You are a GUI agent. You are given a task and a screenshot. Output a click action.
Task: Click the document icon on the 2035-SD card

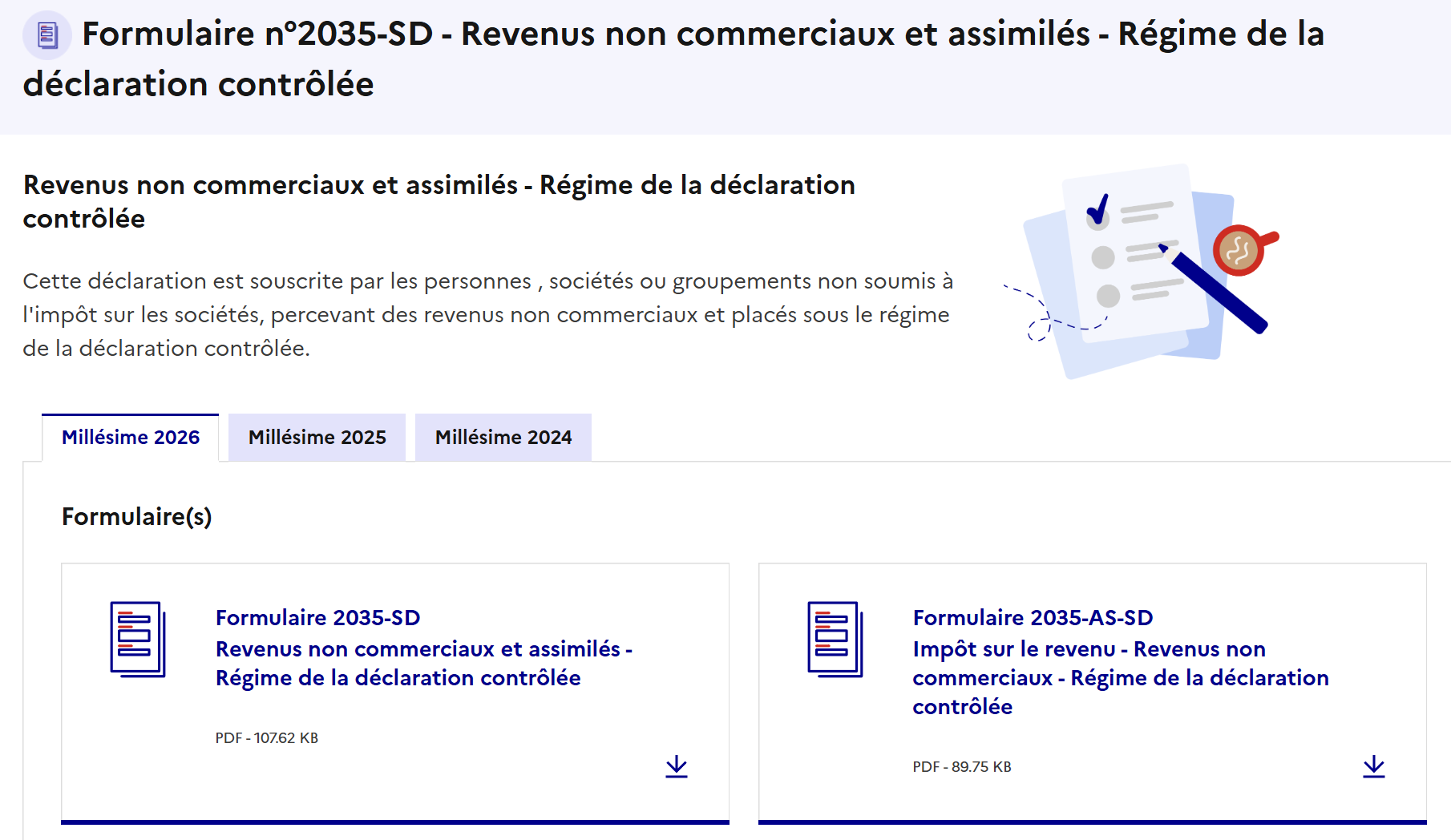[138, 640]
